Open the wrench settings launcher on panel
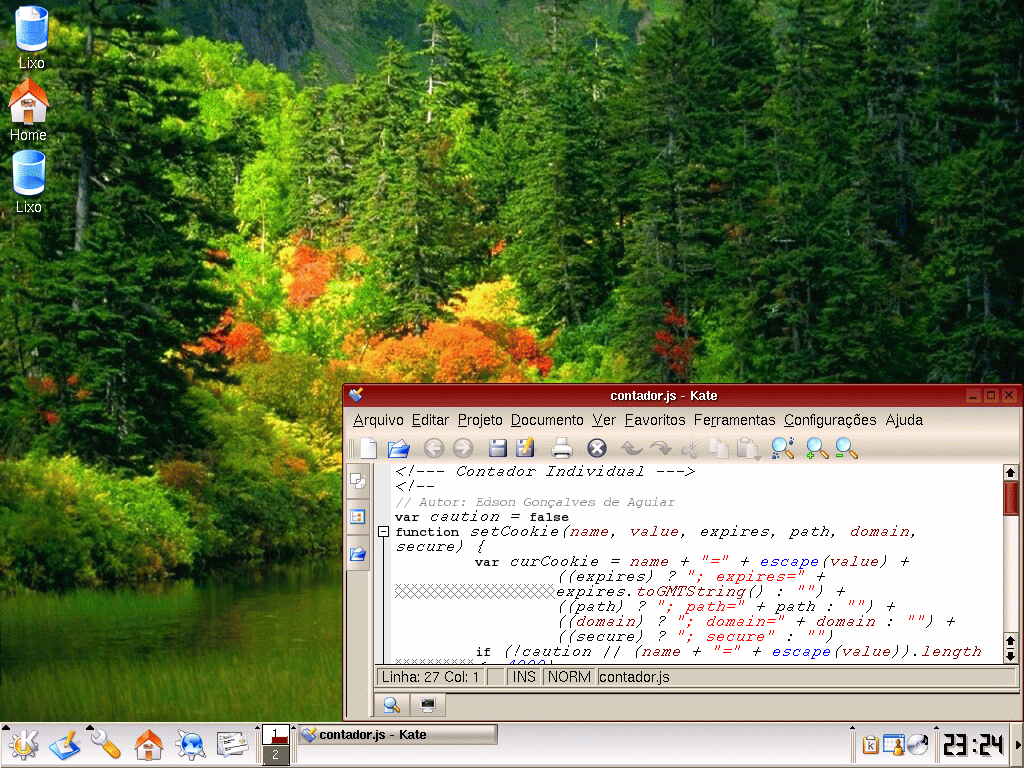Screen dimensions: 1024x768 (106, 745)
